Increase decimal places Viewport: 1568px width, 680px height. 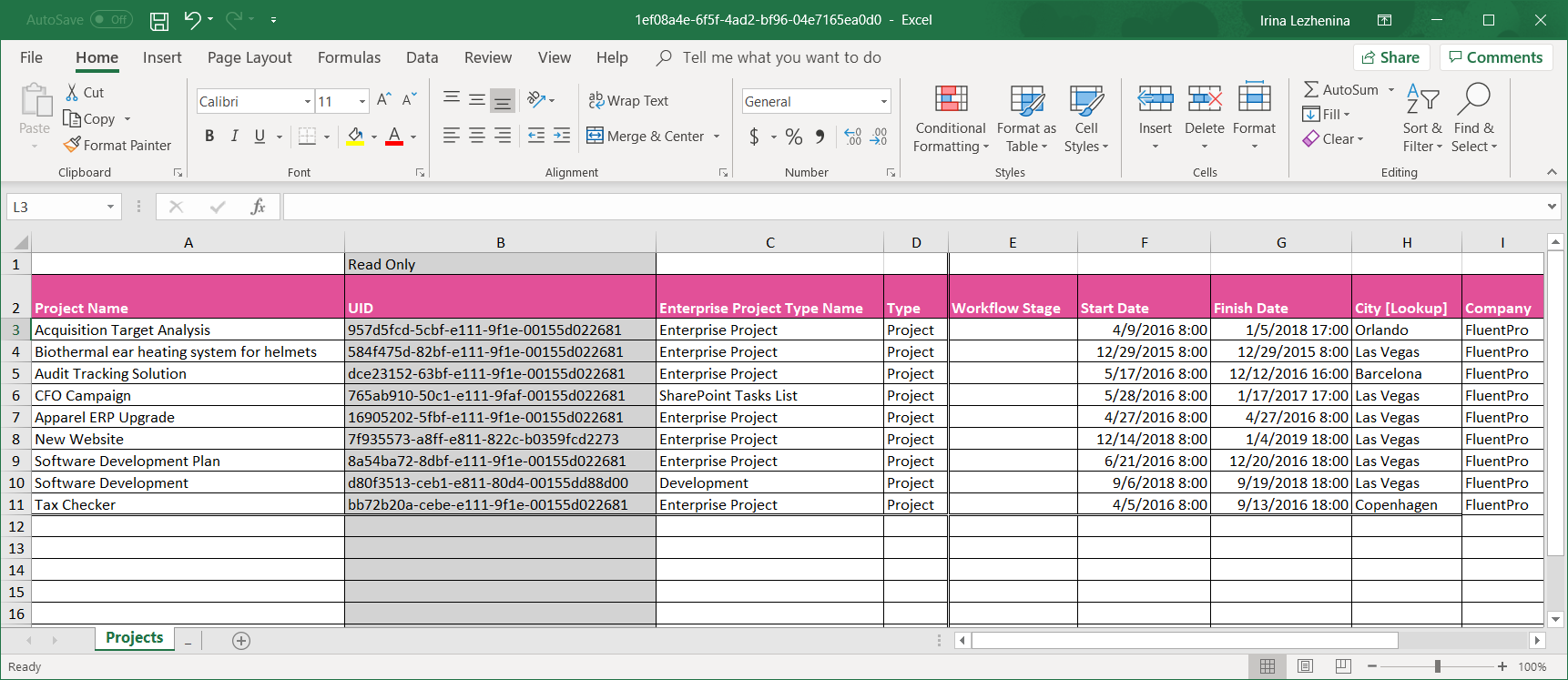[x=852, y=137]
